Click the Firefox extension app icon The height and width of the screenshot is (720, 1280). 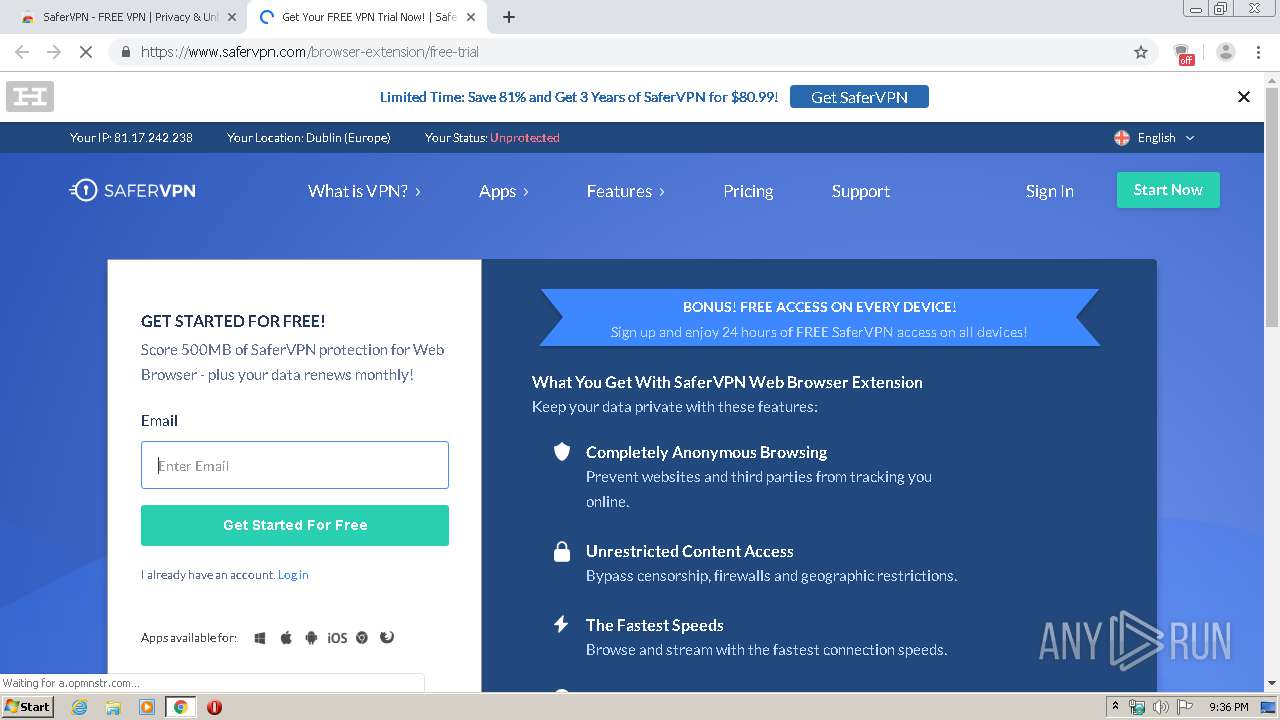coord(387,638)
